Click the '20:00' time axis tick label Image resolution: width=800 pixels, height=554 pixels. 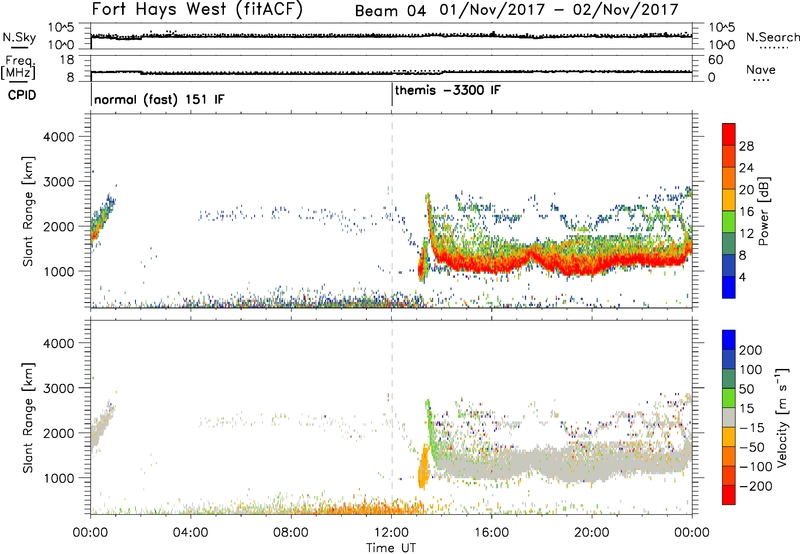click(591, 533)
